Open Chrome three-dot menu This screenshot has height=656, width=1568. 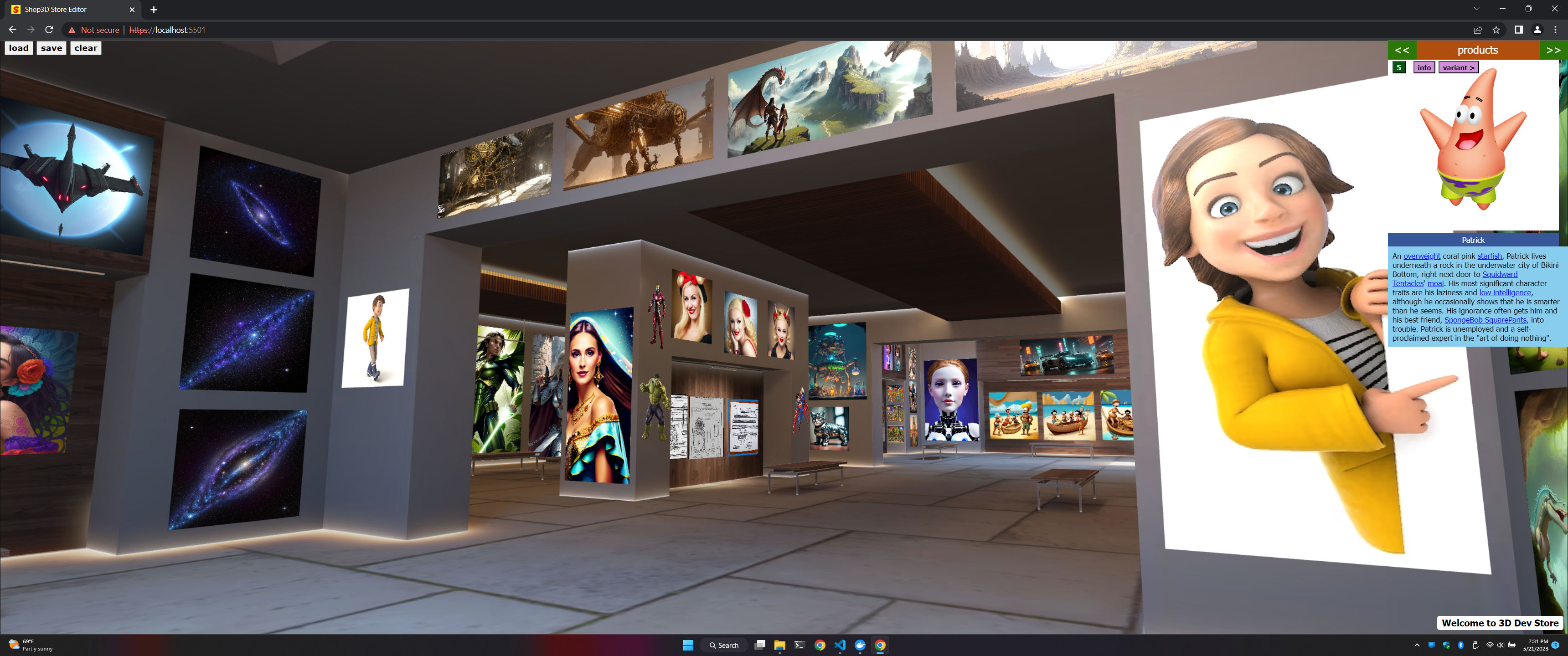tap(1555, 30)
